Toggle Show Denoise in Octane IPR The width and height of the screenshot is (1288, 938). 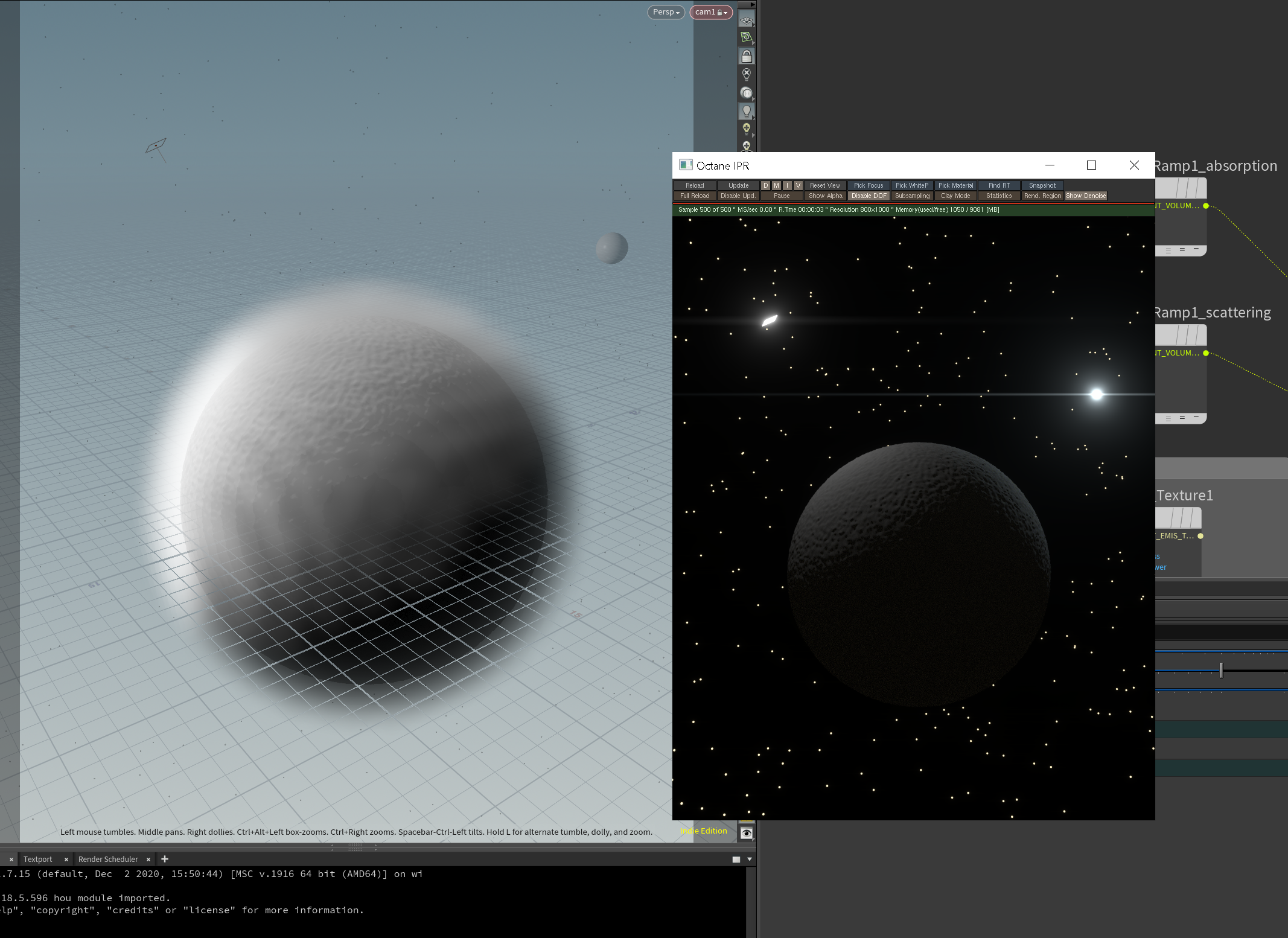click(x=1086, y=196)
